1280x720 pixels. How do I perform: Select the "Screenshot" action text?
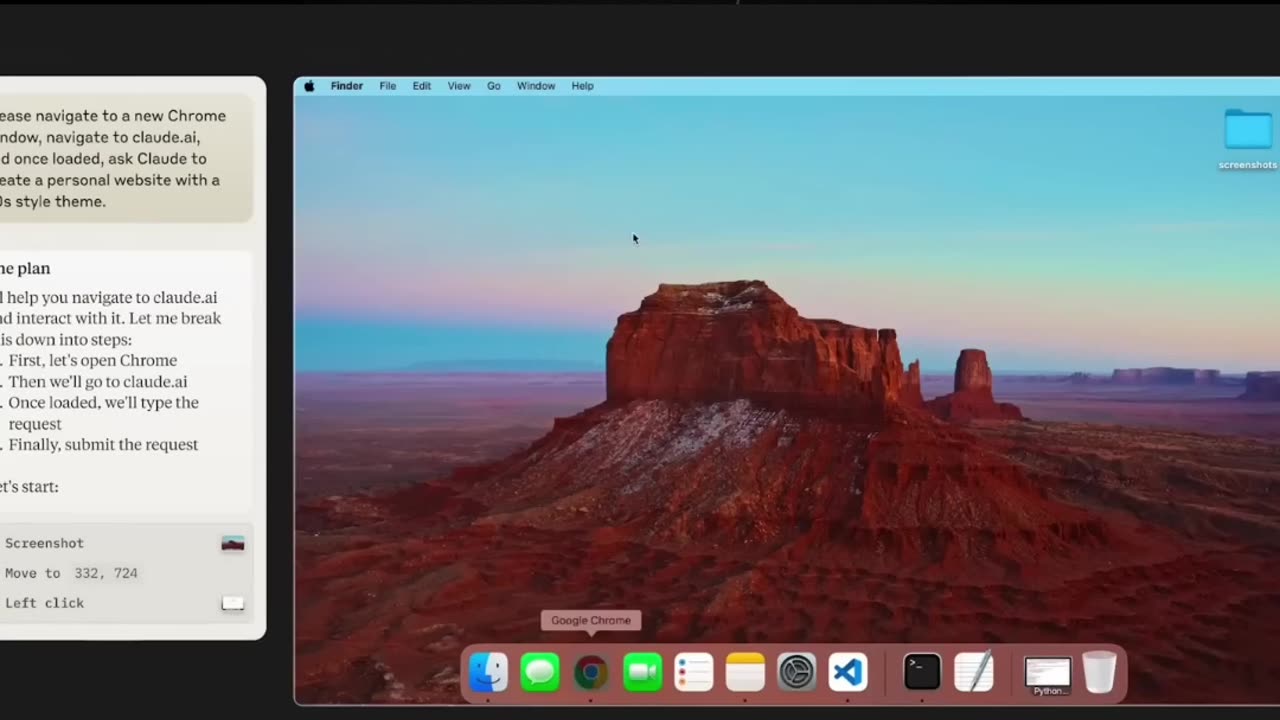pos(44,543)
